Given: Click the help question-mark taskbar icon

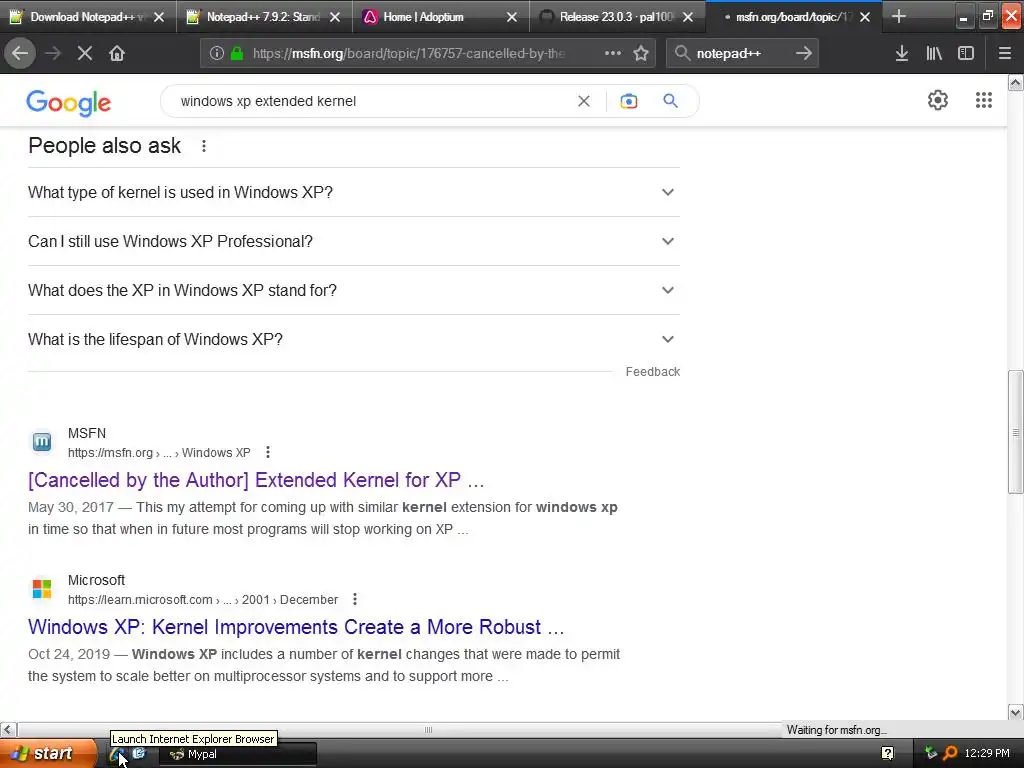Looking at the screenshot, I should tap(888, 754).
